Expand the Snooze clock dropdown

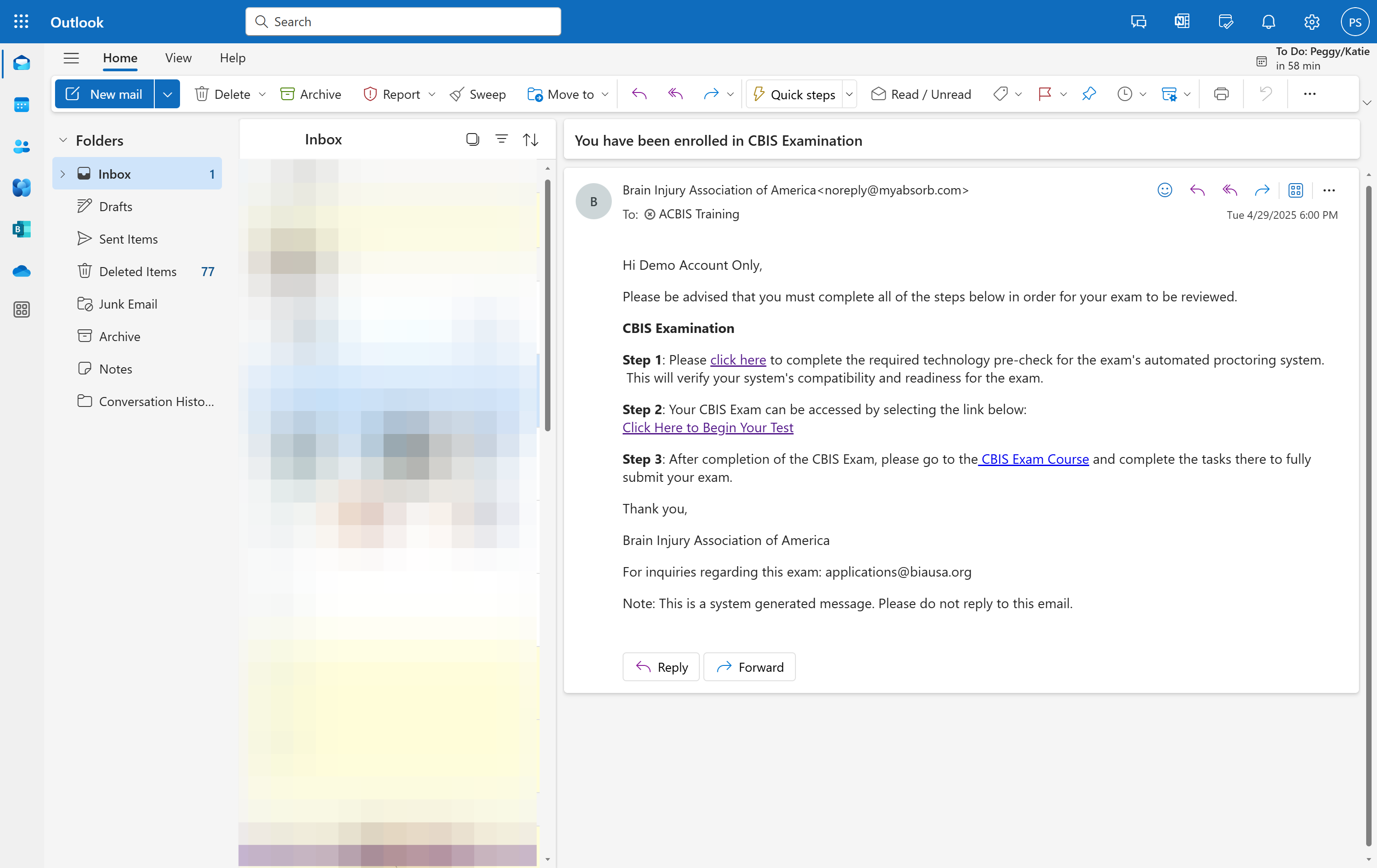point(1142,94)
